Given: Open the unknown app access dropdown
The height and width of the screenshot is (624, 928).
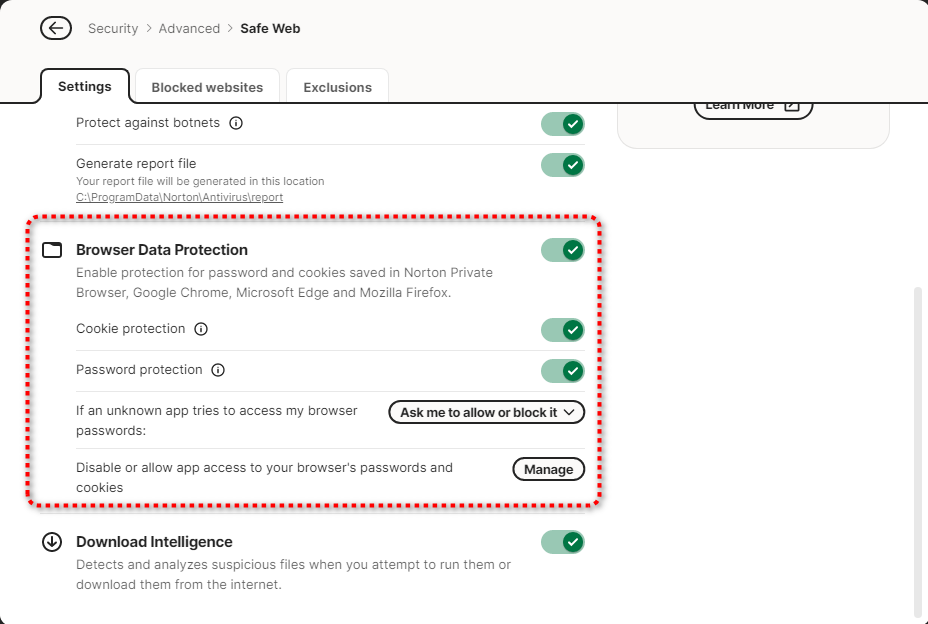Looking at the screenshot, I should coord(486,412).
